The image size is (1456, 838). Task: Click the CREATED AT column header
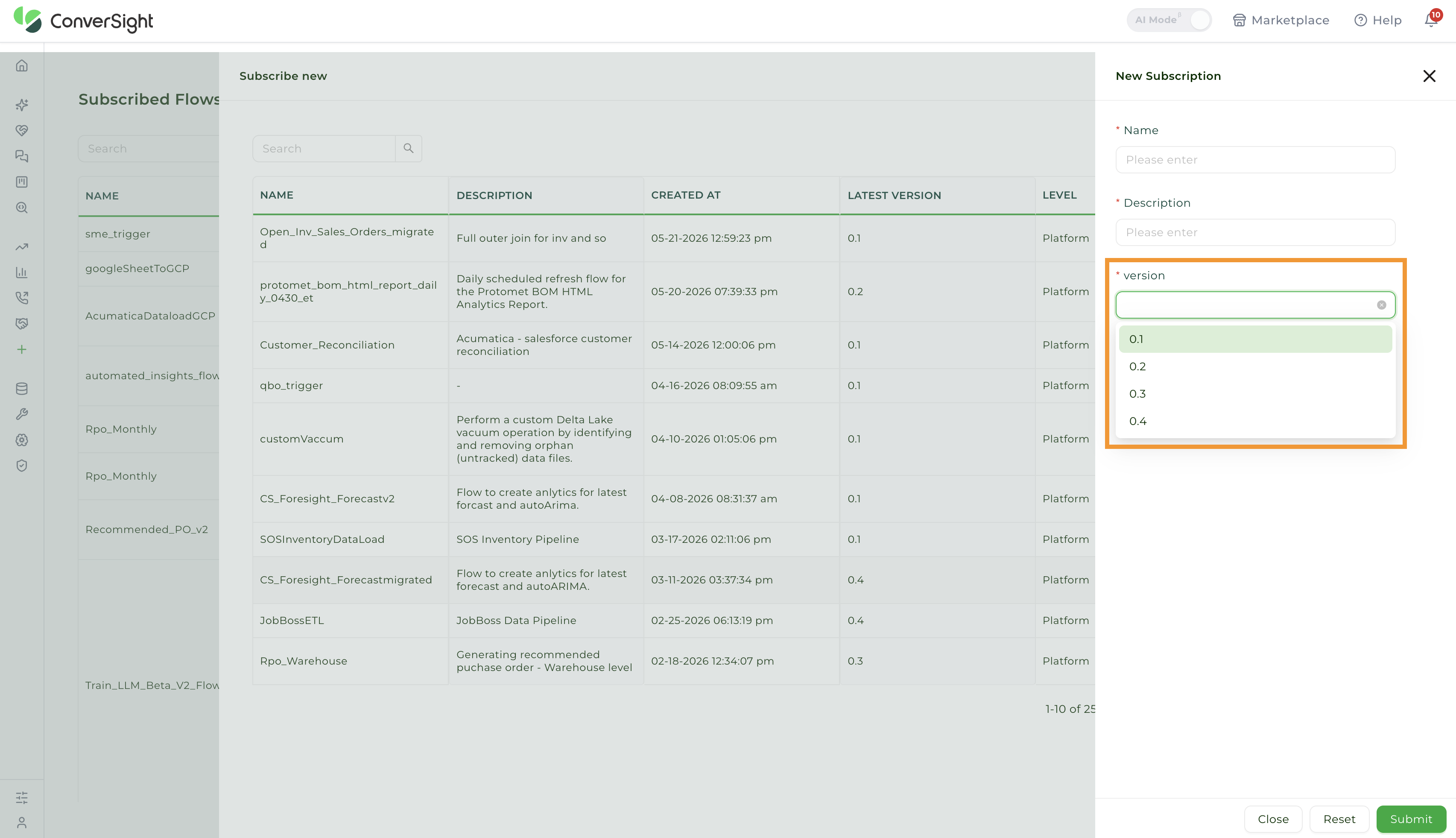point(685,195)
